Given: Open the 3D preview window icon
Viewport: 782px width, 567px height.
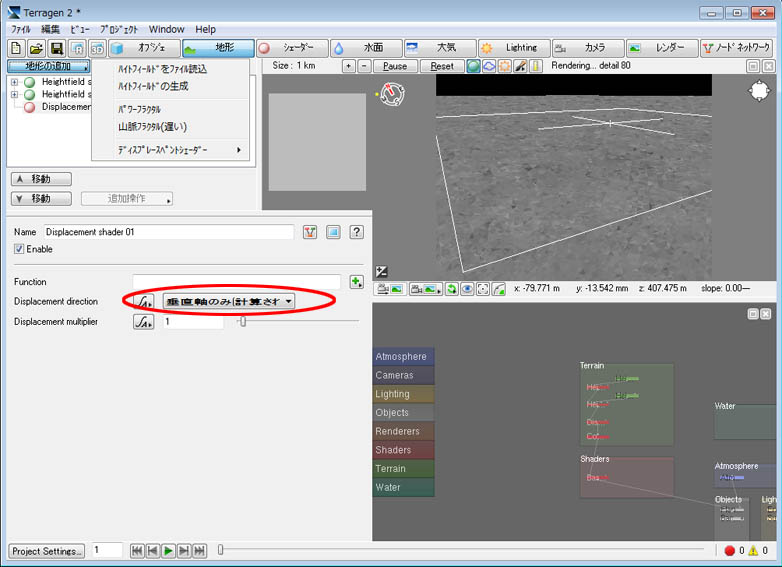Looking at the screenshot, I should pyautogui.click(x=97, y=48).
